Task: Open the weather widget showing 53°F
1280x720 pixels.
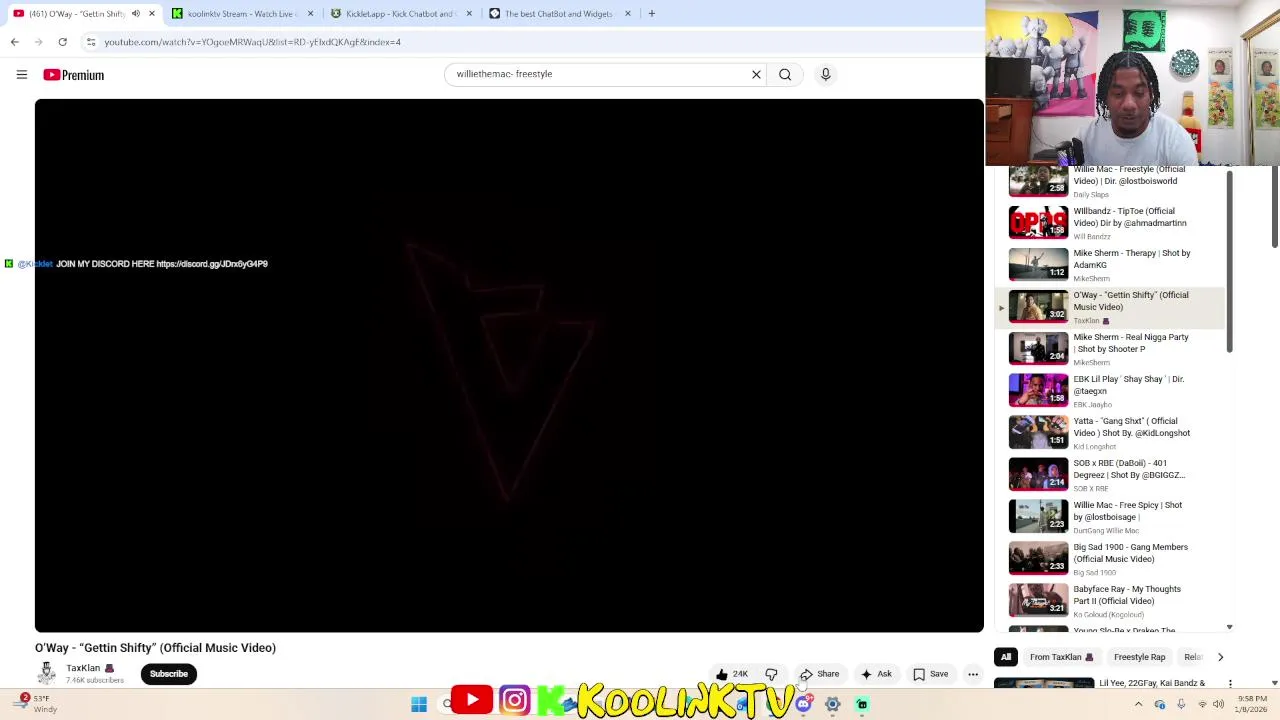Action: 34,704
